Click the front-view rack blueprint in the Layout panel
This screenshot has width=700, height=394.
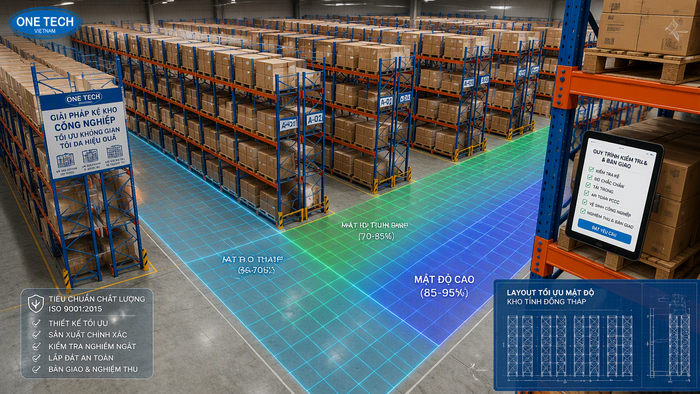pyautogui.click(x=570, y=347)
